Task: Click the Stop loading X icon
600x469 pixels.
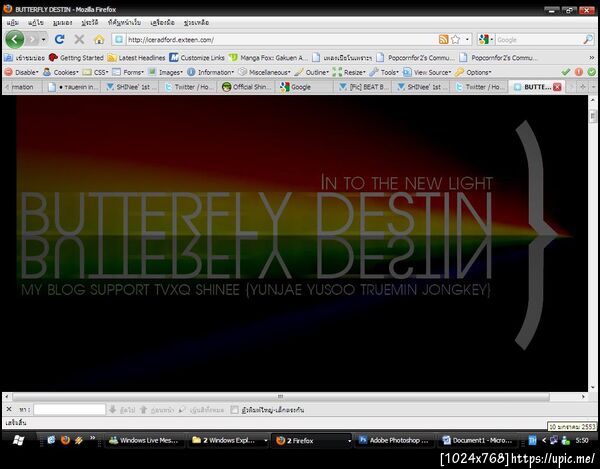Action: point(79,39)
